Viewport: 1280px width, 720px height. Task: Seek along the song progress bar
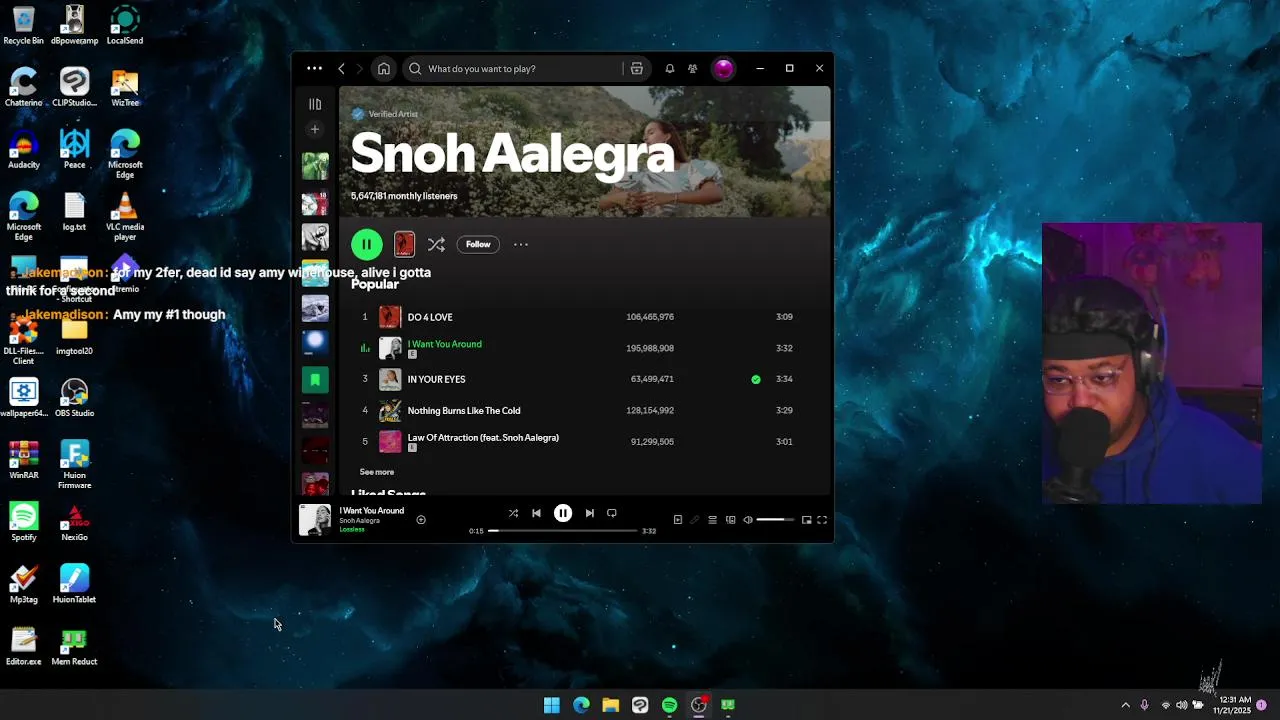click(x=563, y=531)
